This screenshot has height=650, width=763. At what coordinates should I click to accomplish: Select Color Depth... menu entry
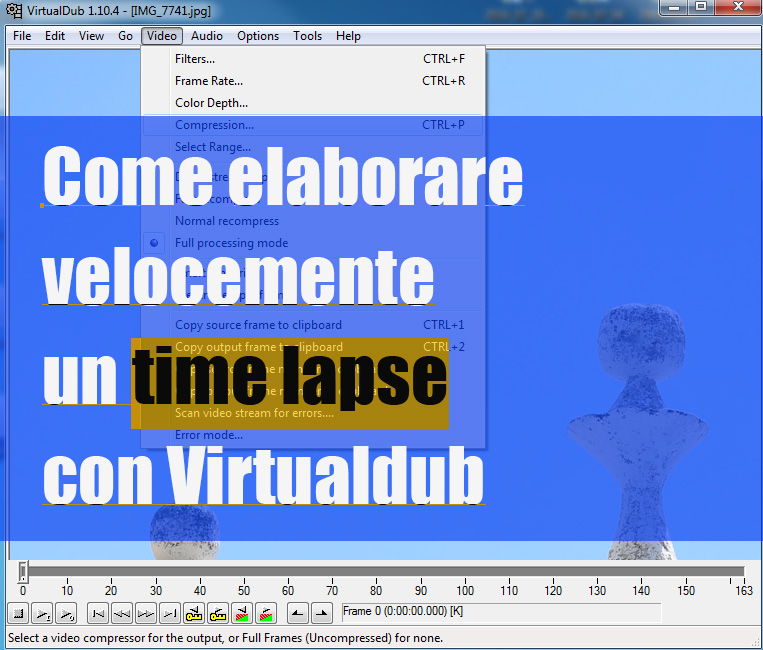tap(313, 103)
